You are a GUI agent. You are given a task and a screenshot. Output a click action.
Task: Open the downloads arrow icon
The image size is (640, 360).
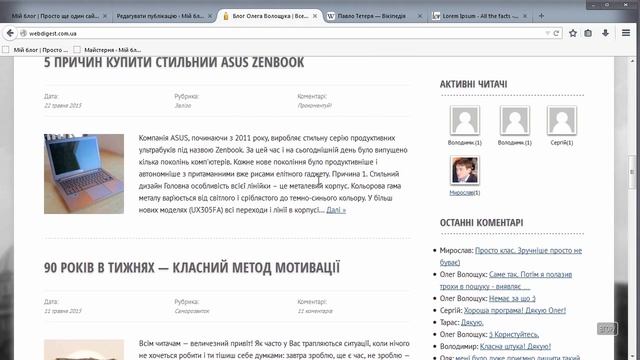(605, 33)
